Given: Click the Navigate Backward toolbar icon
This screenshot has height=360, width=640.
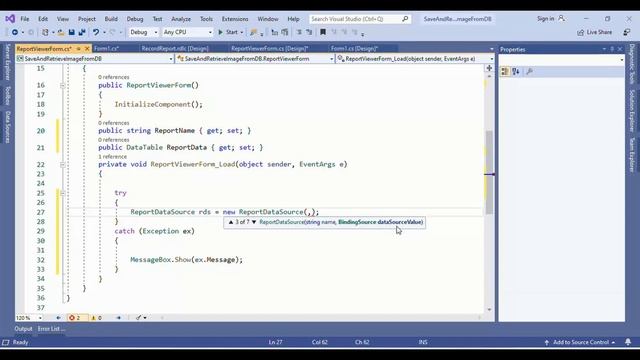Looking at the screenshot, I should [x=15, y=32].
